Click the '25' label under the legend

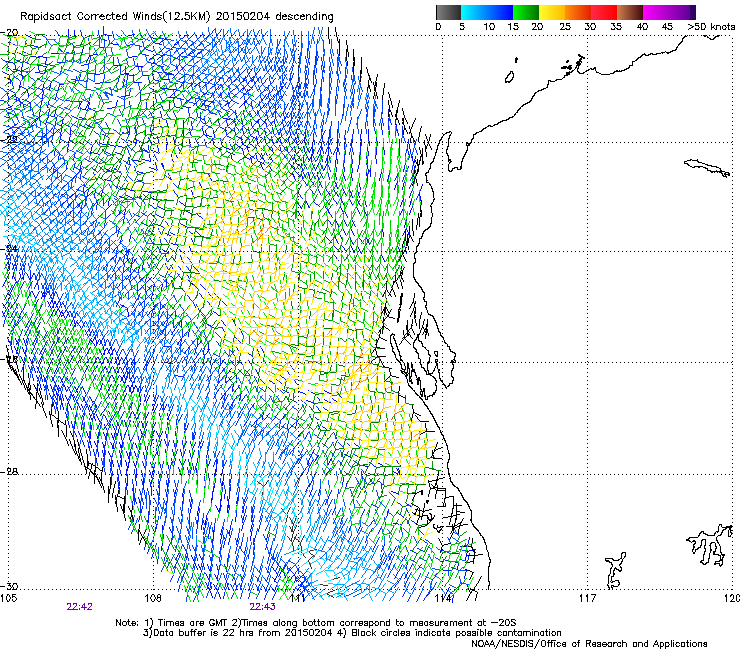[x=565, y=27]
